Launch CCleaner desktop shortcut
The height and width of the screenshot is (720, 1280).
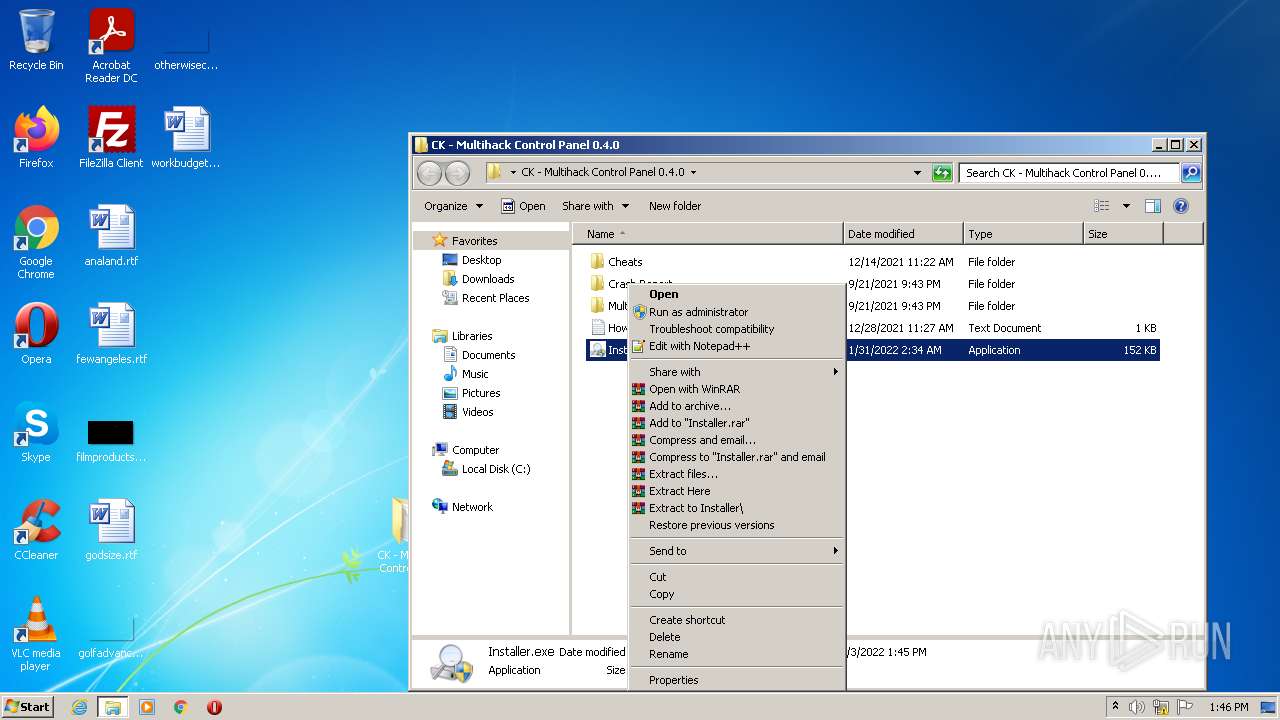(36, 530)
